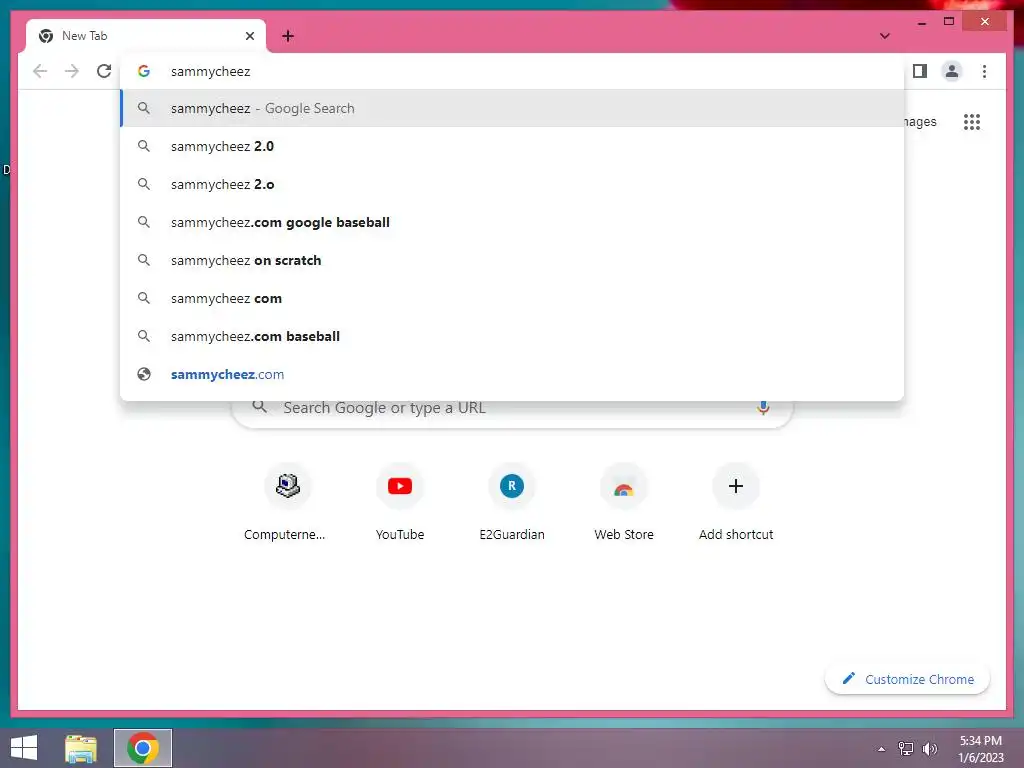Expand the tab search chevron

click(x=885, y=36)
